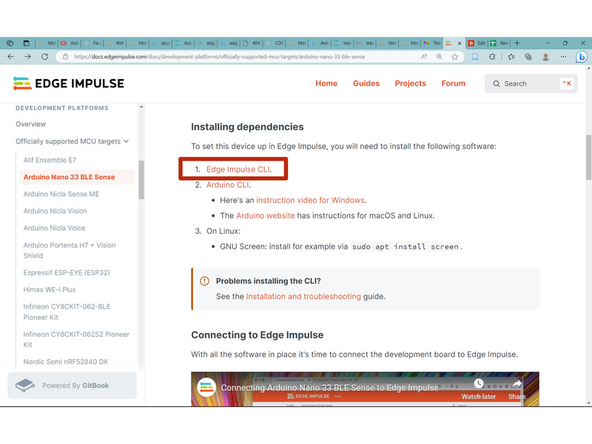Open the Arduino website link
This screenshot has width=592, height=444.
coord(265,216)
